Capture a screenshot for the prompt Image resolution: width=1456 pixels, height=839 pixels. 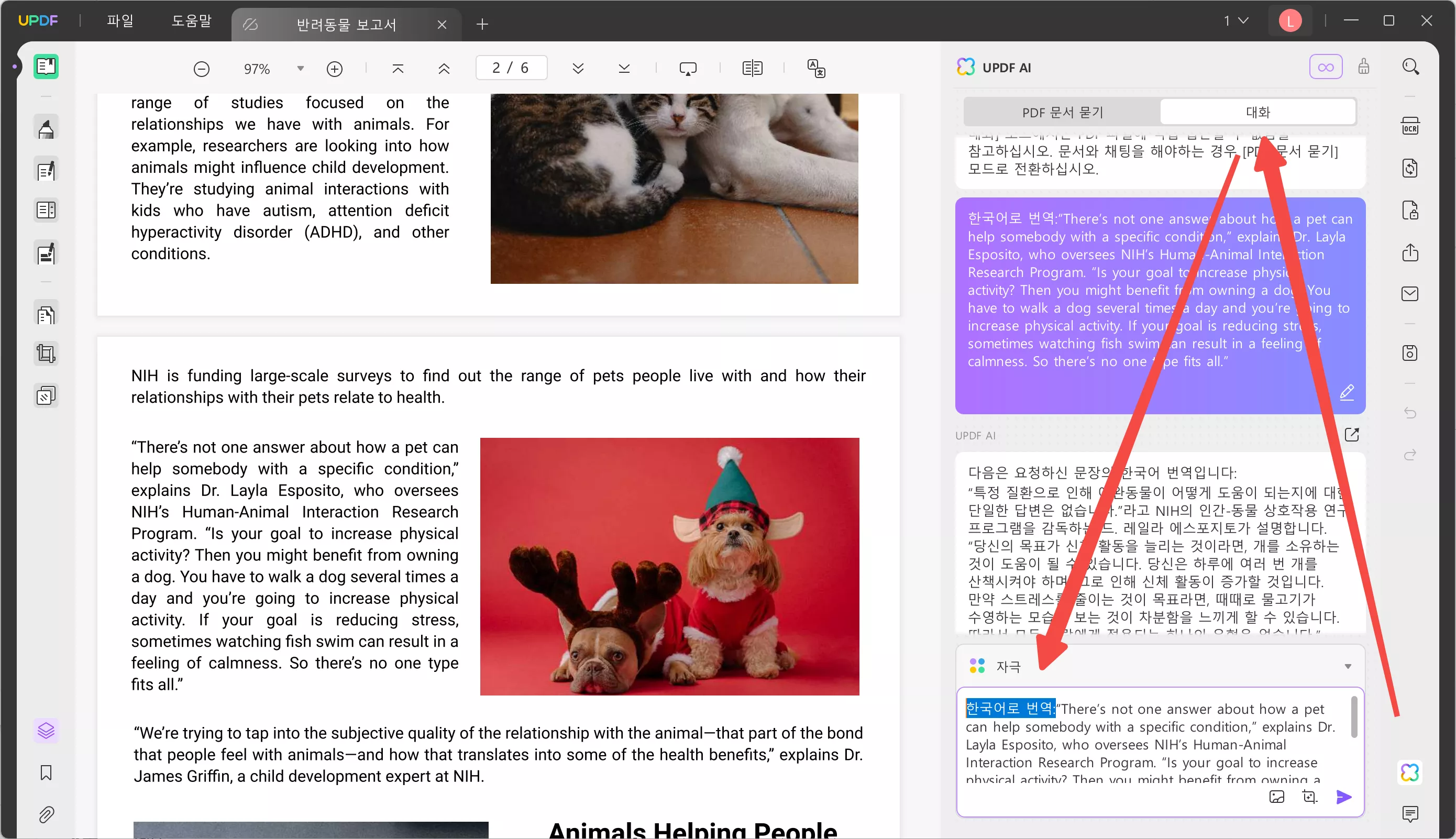1310,797
